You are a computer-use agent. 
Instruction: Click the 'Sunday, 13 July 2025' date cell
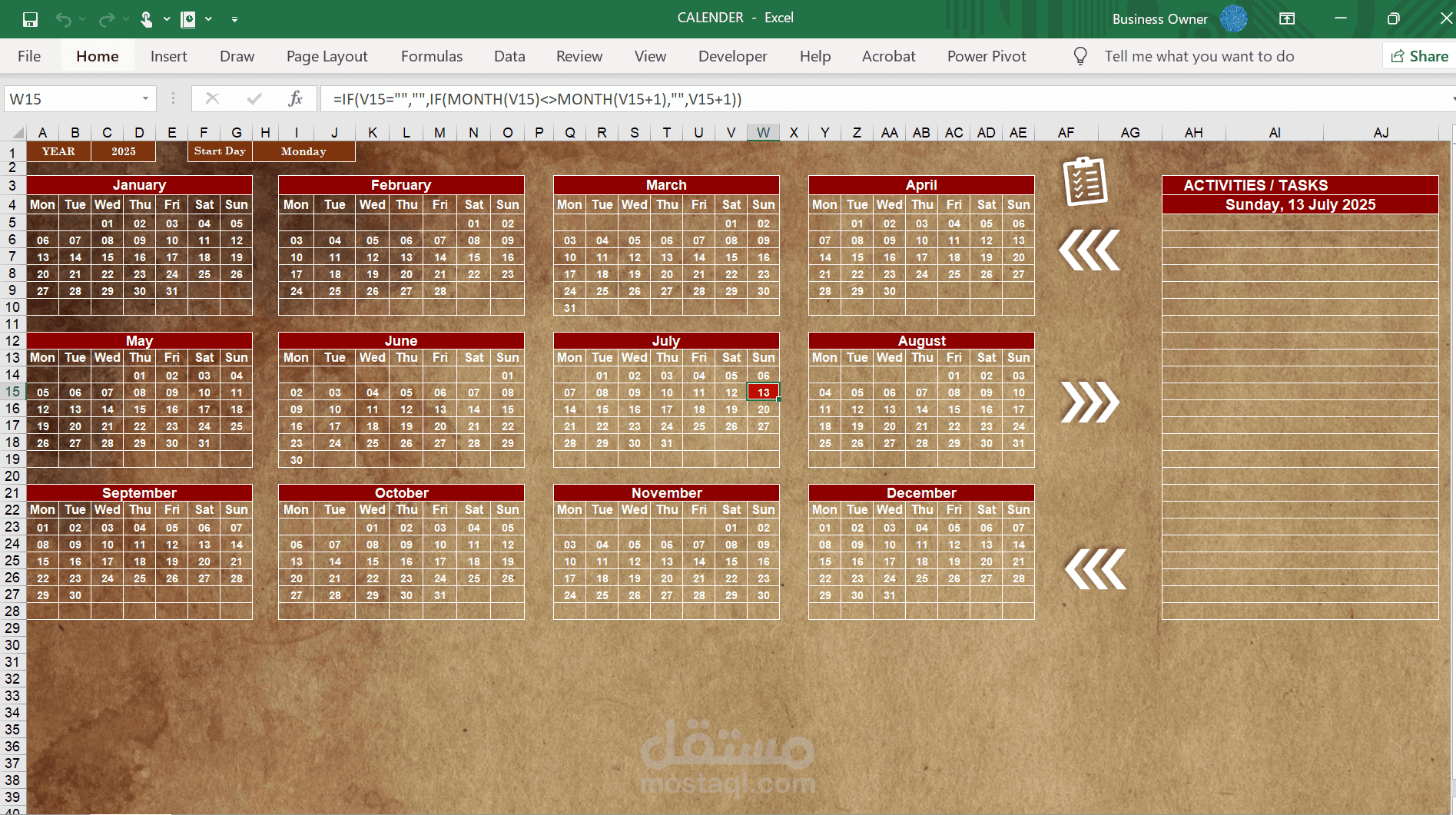click(1300, 204)
